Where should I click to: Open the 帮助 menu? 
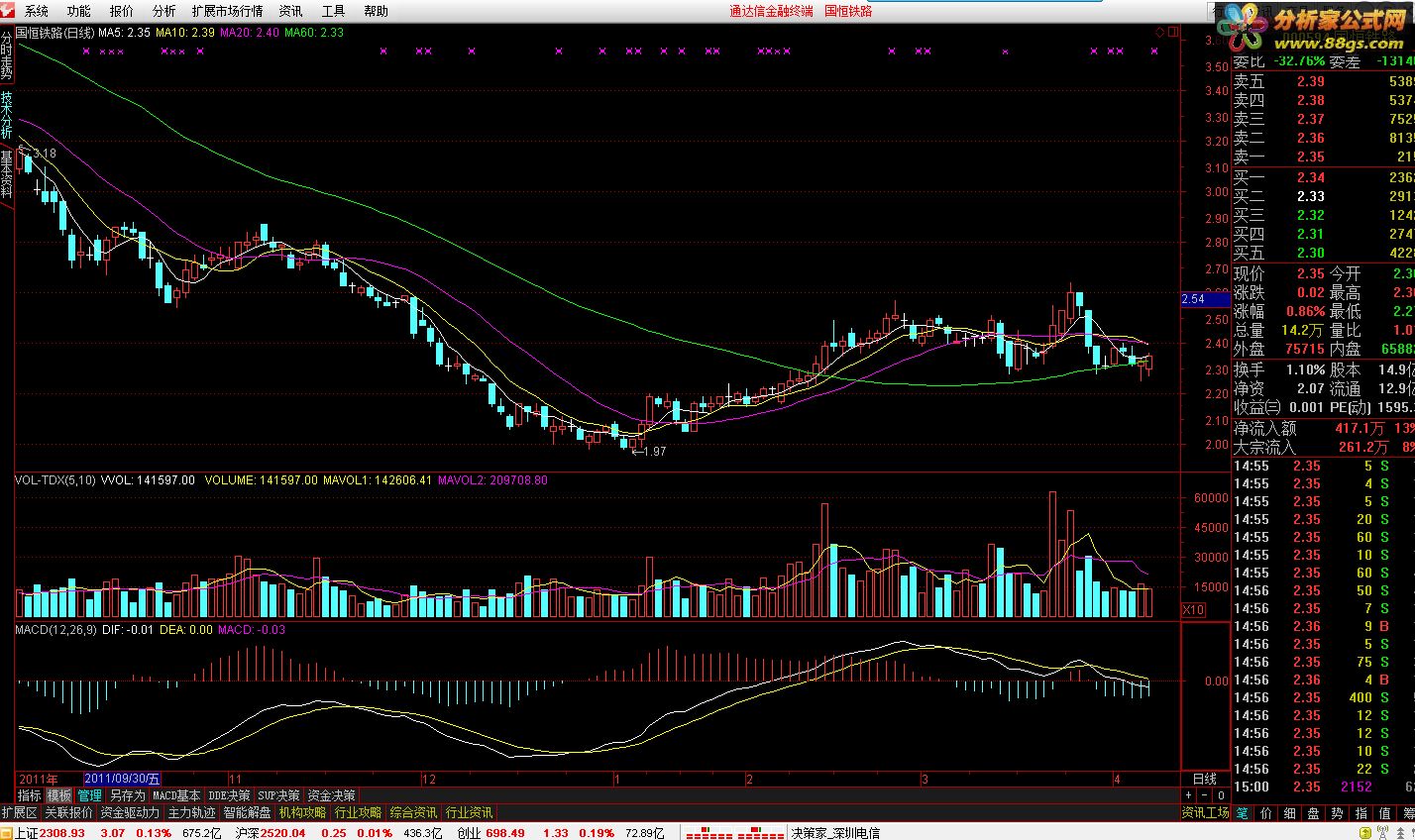[376, 11]
